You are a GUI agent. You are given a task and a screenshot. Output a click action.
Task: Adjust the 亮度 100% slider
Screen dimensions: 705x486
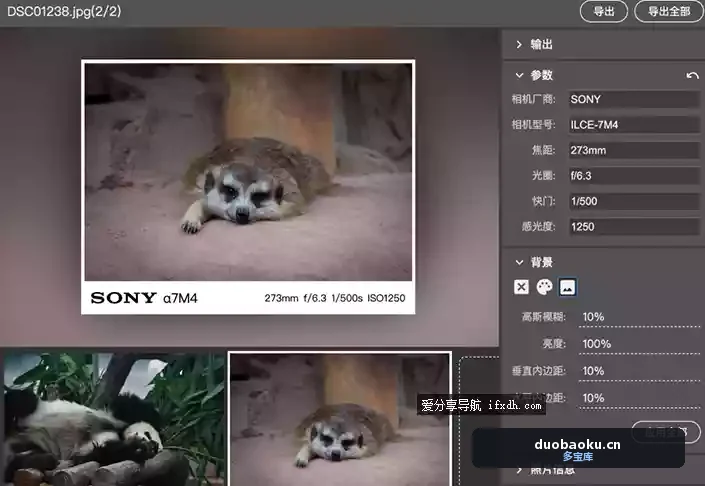[x=639, y=345]
